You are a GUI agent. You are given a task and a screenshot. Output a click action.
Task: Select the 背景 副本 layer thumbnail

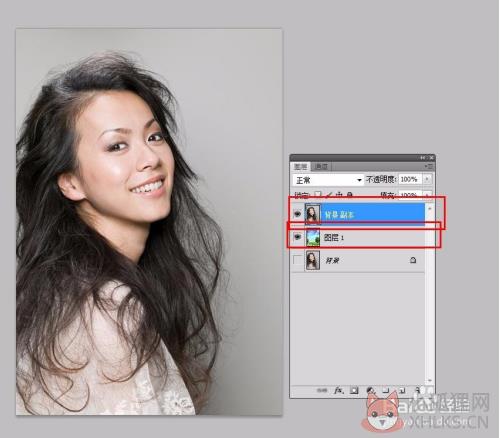pyautogui.click(x=313, y=214)
